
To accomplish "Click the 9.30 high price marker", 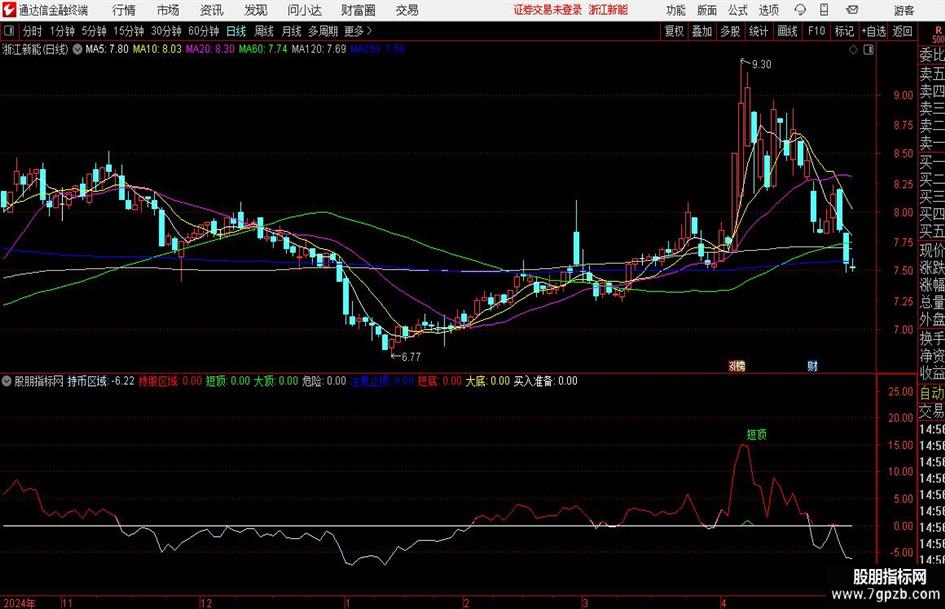I will (x=762, y=65).
